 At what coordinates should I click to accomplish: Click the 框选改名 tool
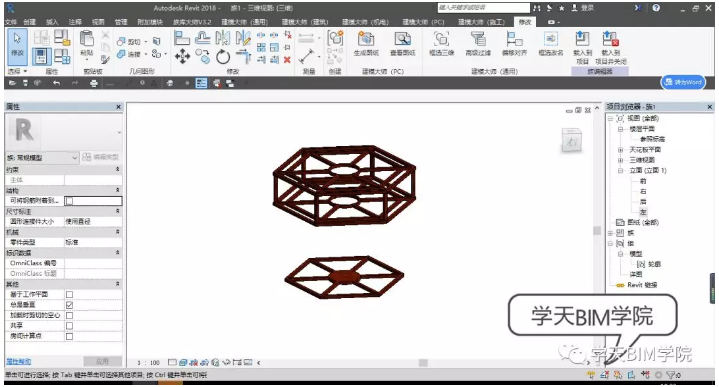click(x=550, y=43)
